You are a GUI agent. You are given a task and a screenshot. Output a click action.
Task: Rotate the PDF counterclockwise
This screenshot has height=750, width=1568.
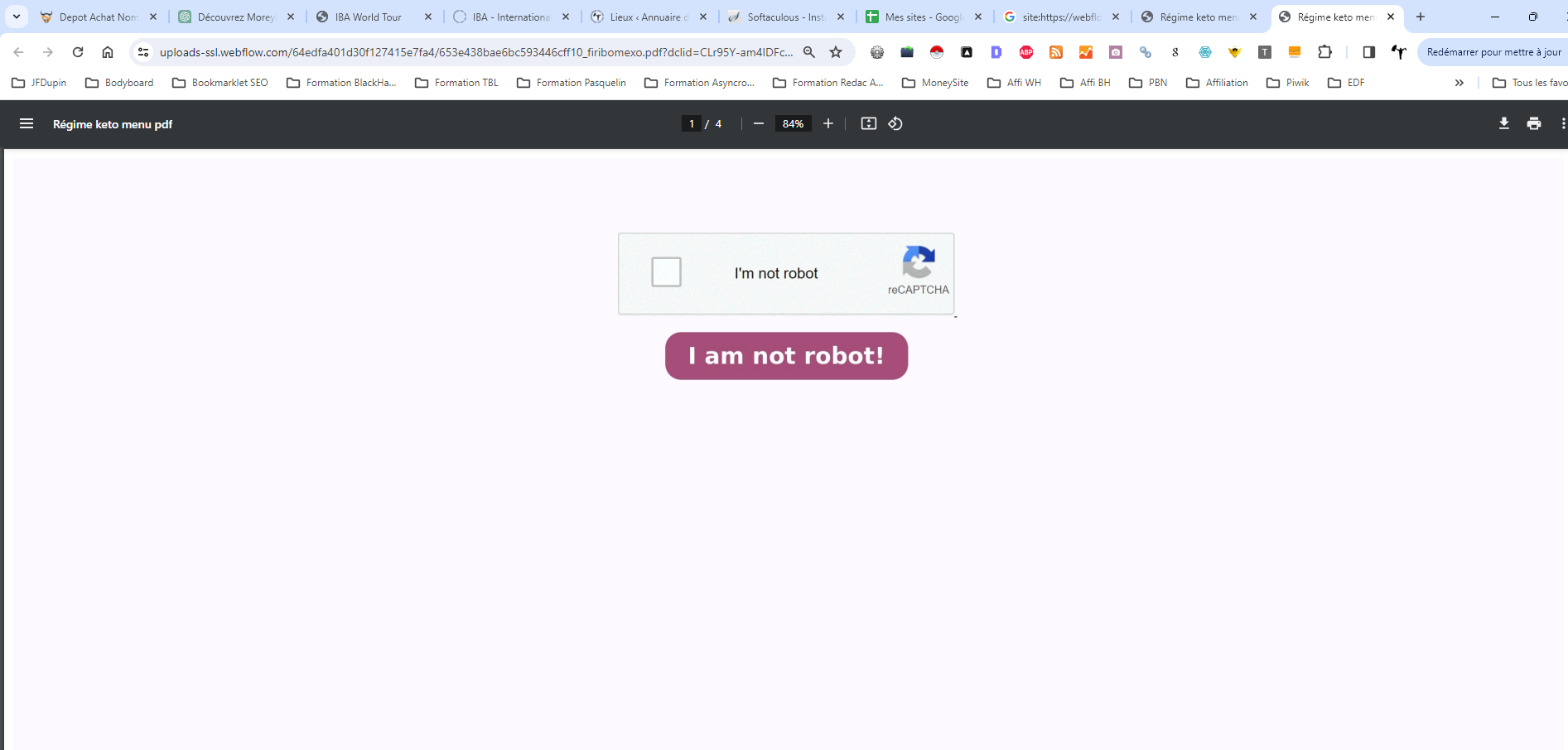(895, 124)
